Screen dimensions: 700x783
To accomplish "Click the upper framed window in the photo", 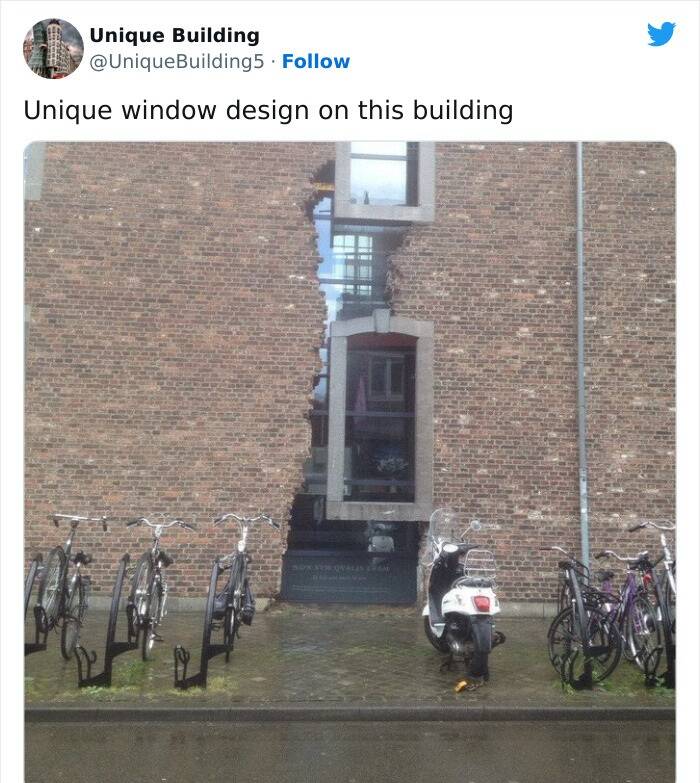I will [384, 181].
